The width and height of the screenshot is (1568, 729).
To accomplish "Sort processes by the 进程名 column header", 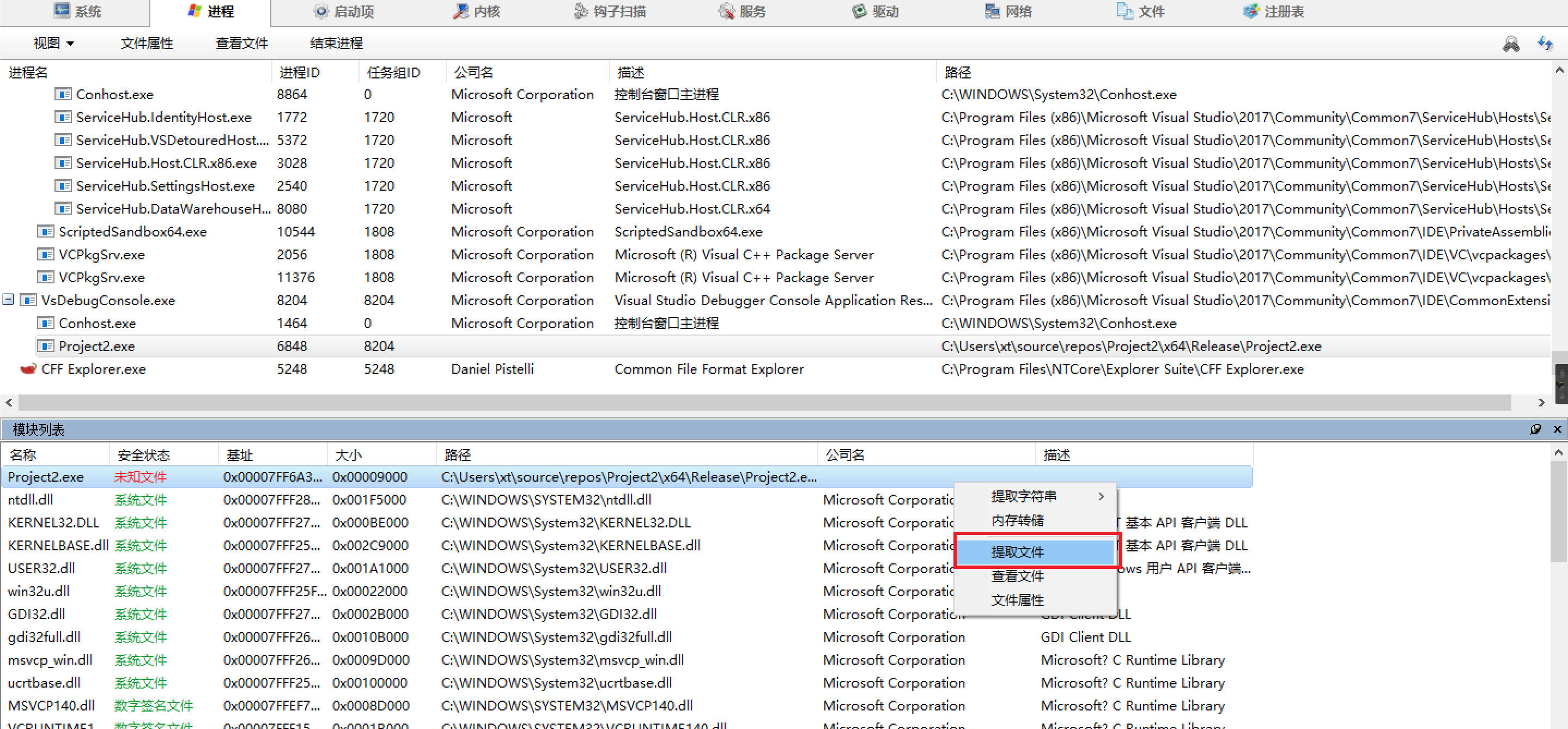I will coord(136,72).
